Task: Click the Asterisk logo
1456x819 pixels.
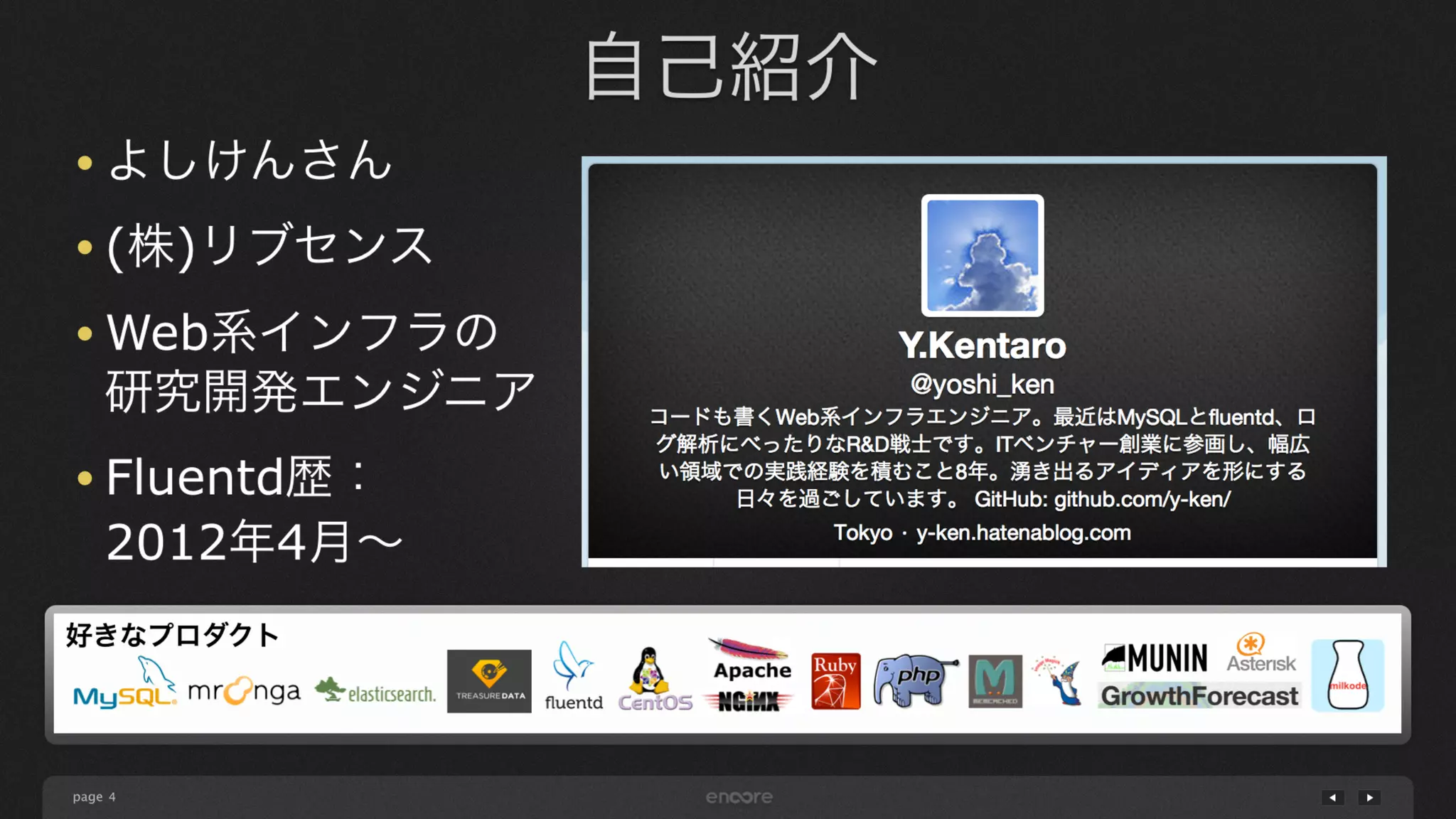Action: [1260, 654]
